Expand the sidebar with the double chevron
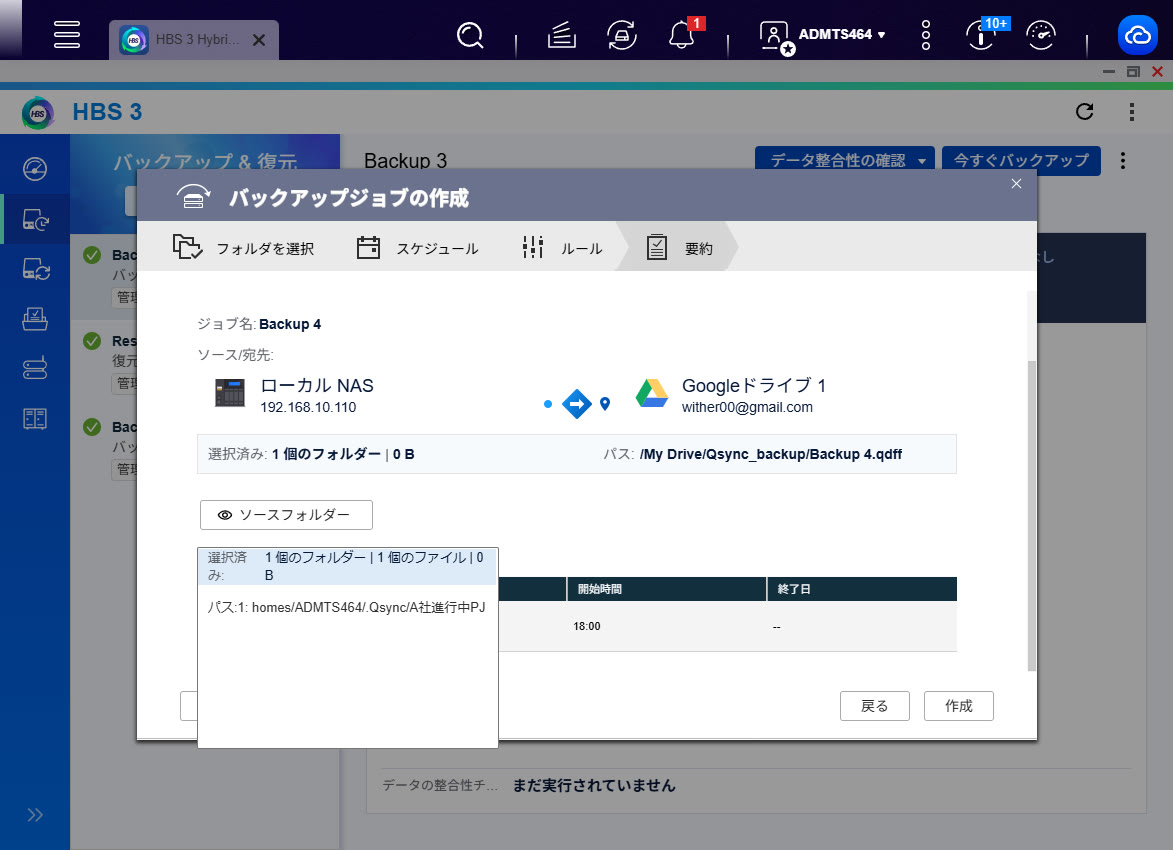Viewport: 1173px width, 850px height. [x=35, y=814]
